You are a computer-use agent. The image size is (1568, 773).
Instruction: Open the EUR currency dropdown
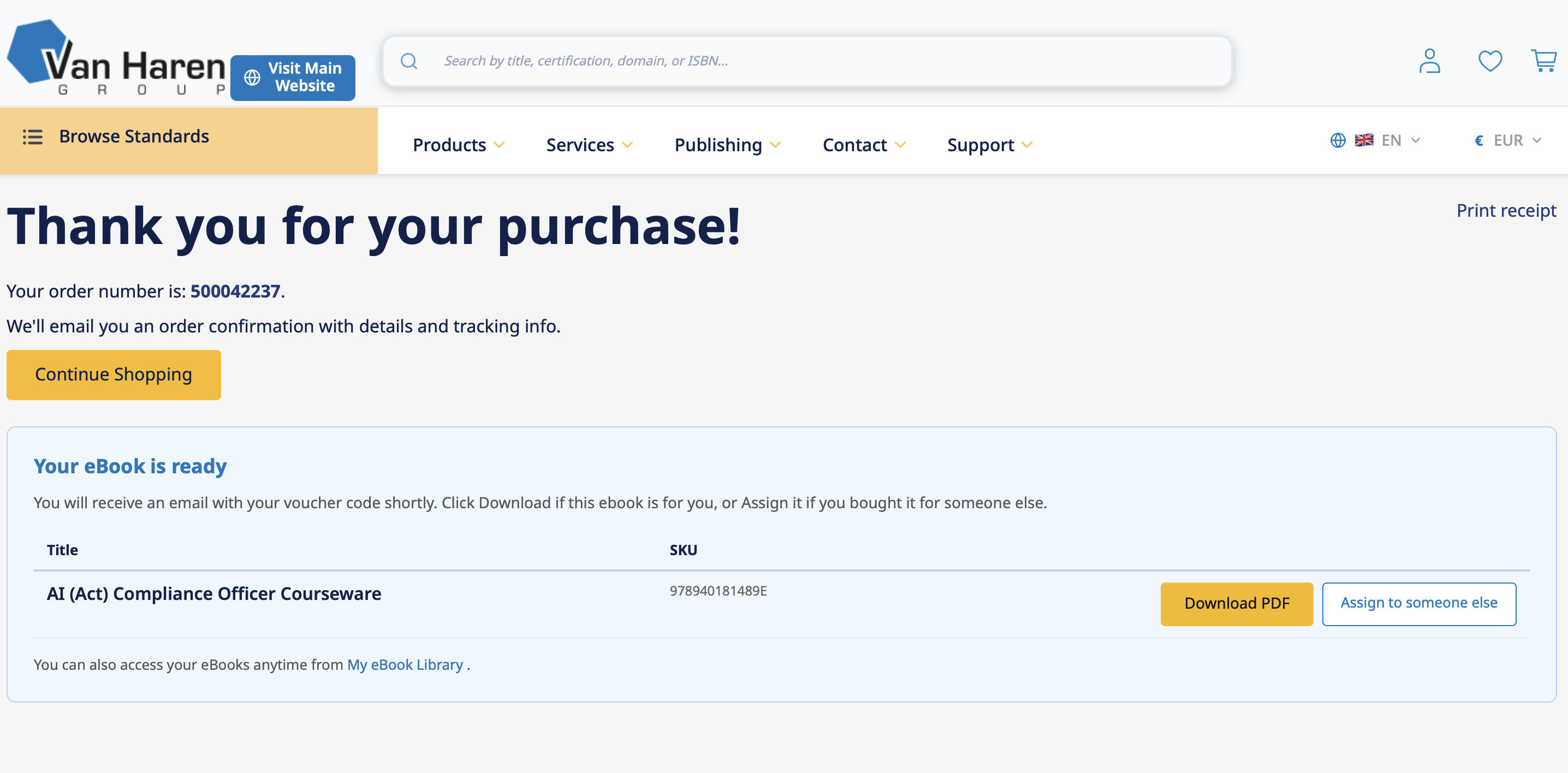(1508, 141)
